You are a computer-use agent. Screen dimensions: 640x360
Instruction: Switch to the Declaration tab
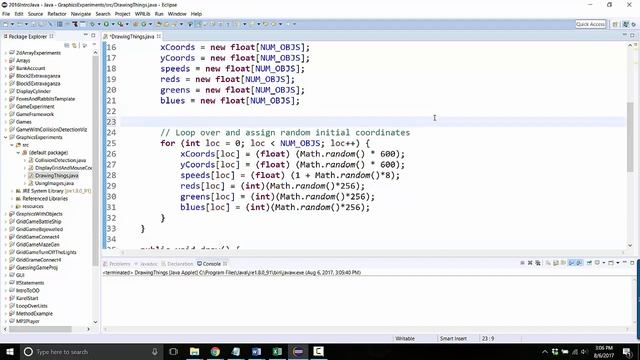click(177, 264)
